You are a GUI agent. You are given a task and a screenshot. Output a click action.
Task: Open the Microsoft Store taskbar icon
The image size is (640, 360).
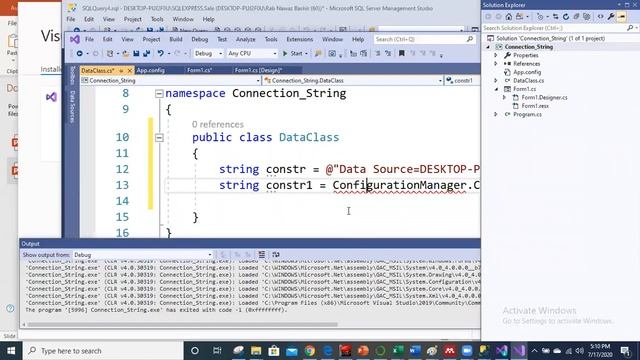[x=274, y=351]
